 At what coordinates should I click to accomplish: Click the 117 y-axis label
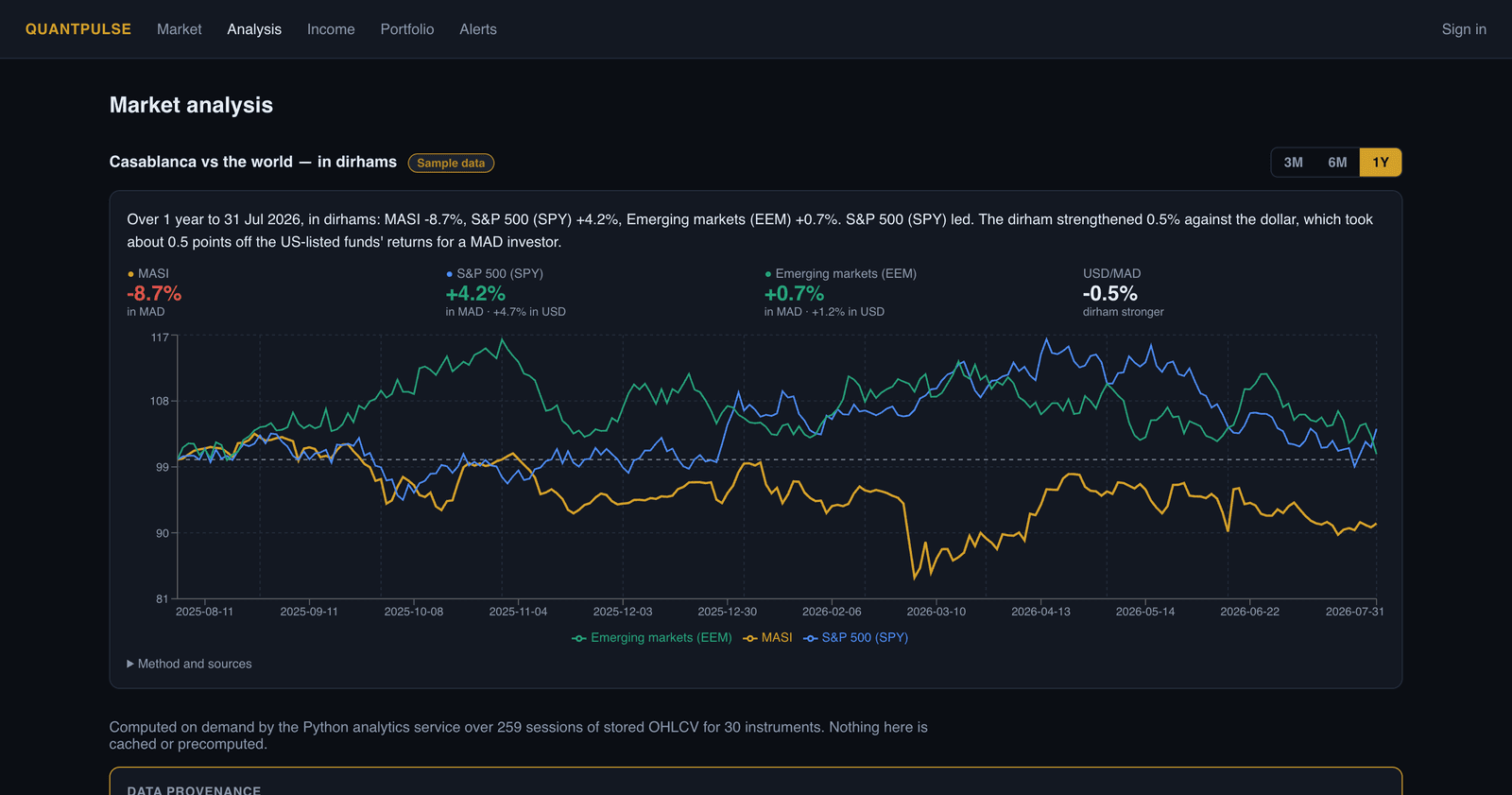160,337
